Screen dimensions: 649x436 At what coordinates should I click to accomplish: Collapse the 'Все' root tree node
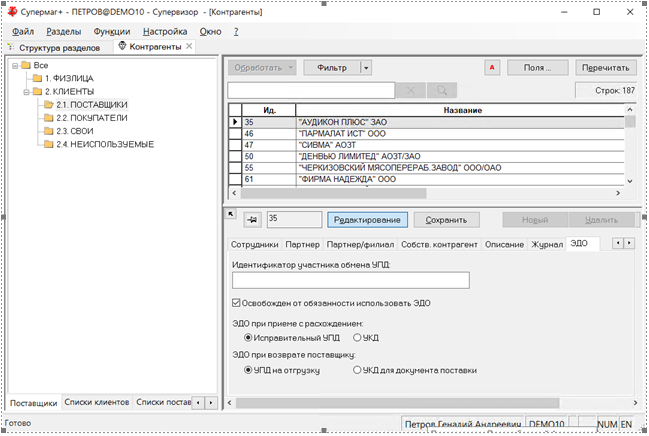tap(14, 65)
